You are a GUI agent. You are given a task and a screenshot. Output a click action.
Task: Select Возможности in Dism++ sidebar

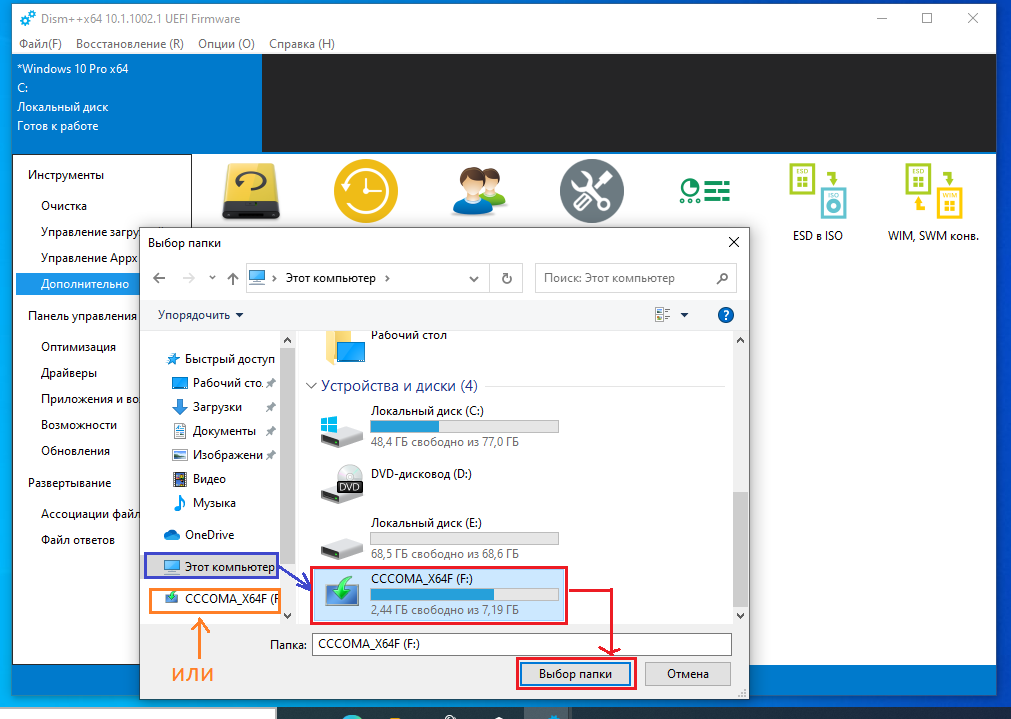coord(79,425)
